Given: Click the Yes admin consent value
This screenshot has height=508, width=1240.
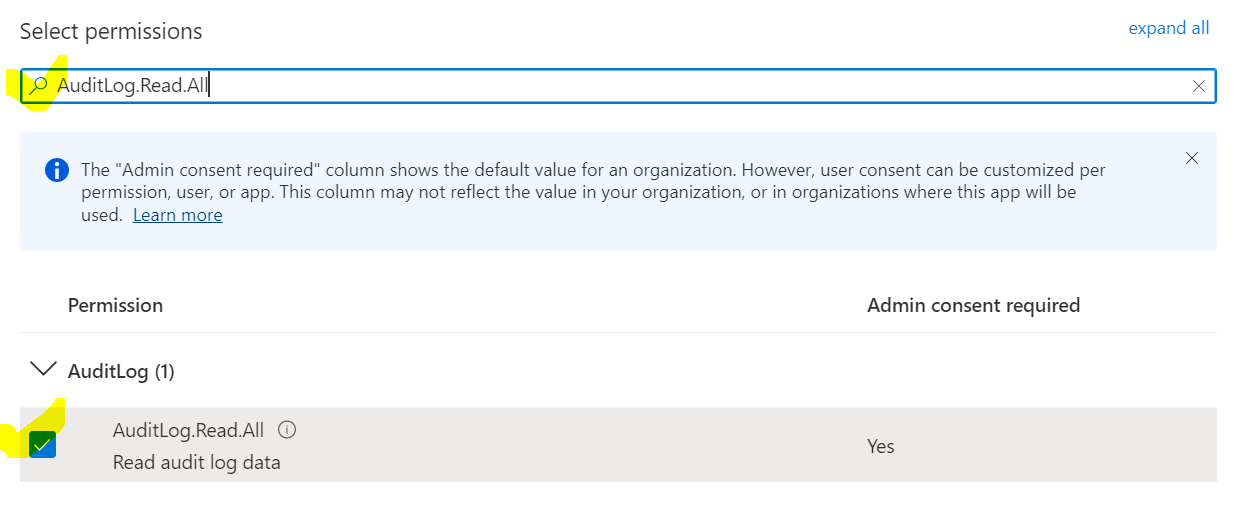Looking at the screenshot, I should click(x=880, y=446).
